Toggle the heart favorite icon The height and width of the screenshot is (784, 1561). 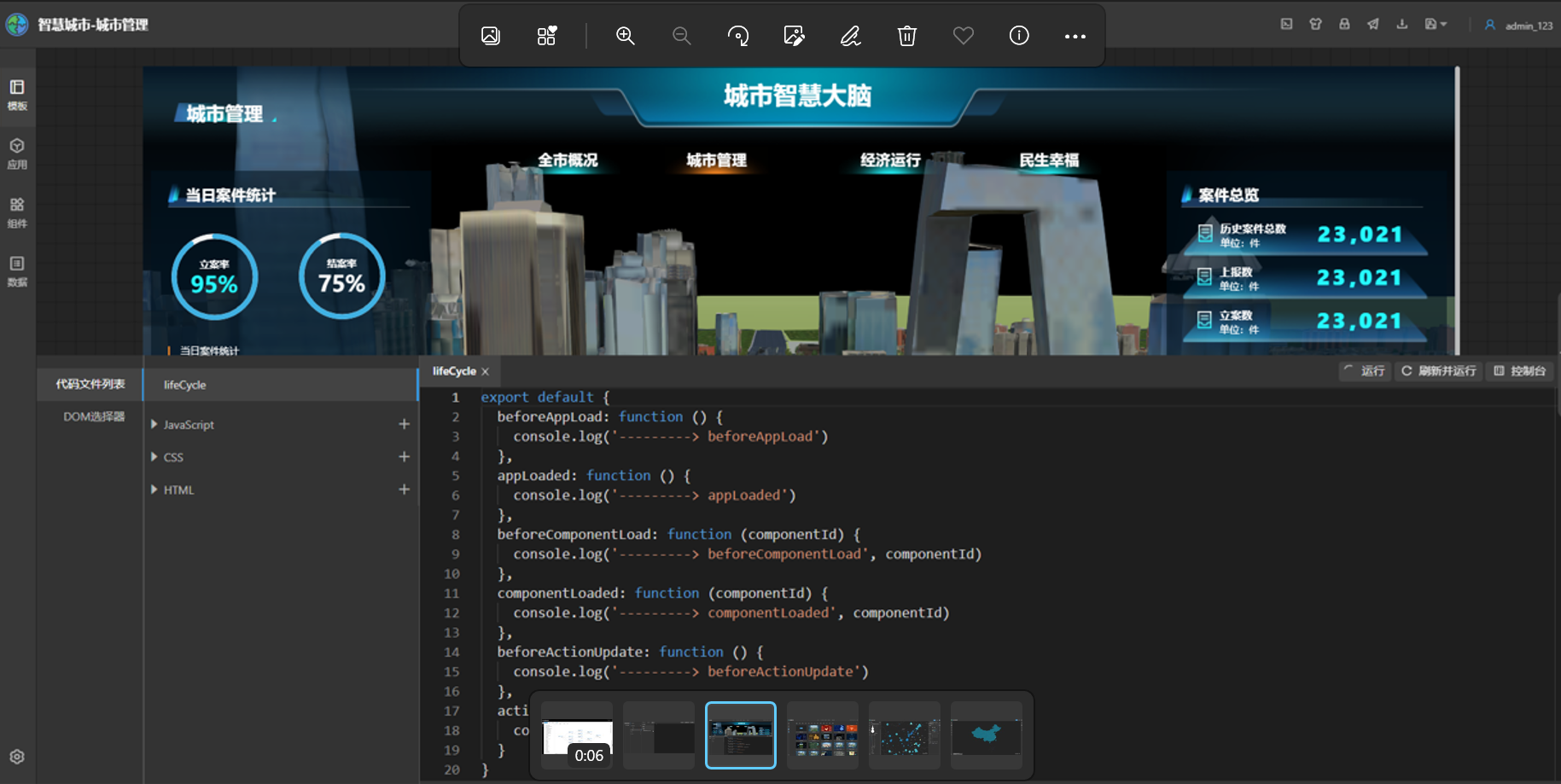click(963, 36)
